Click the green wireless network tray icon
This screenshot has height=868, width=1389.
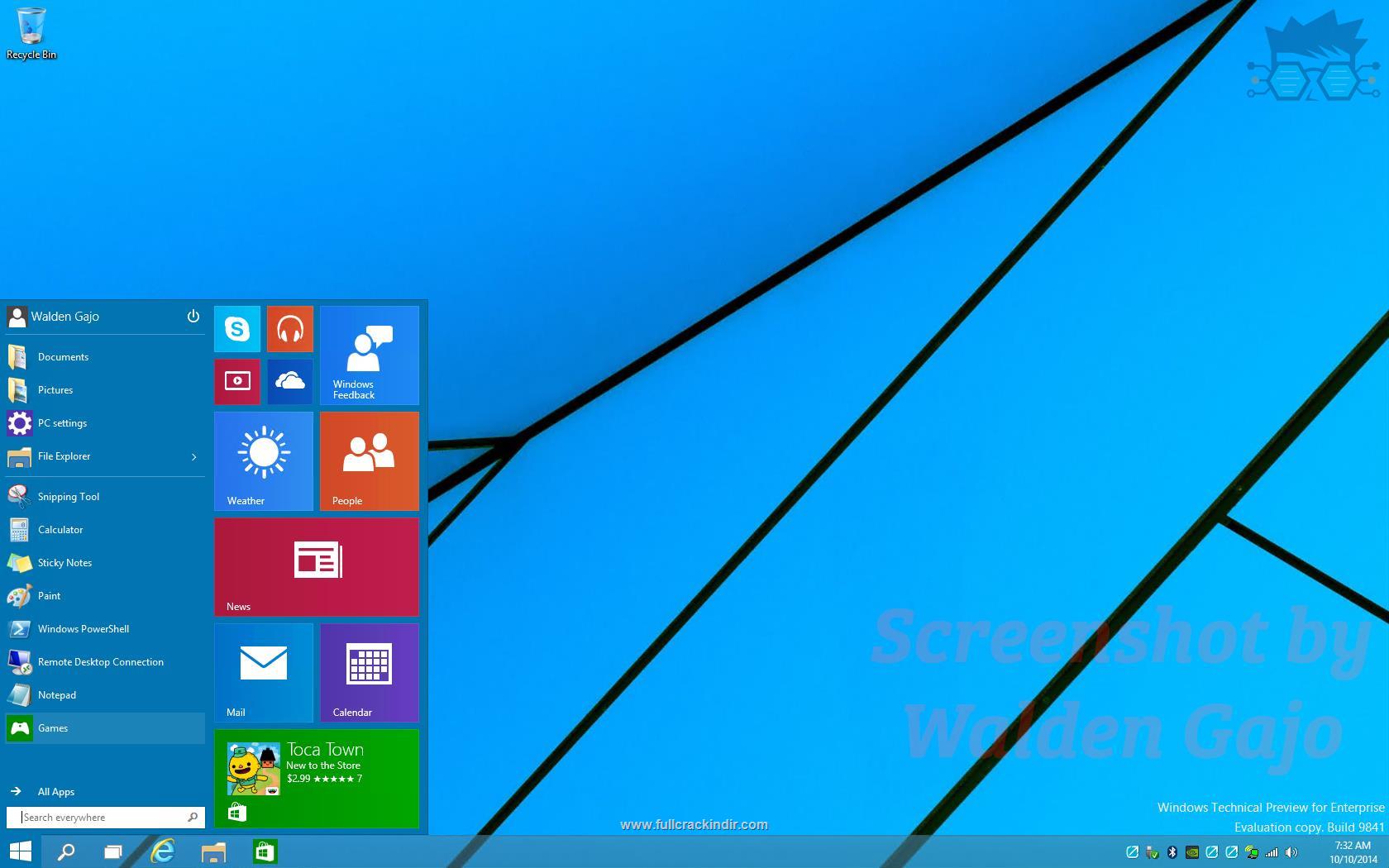coord(1252,852)
